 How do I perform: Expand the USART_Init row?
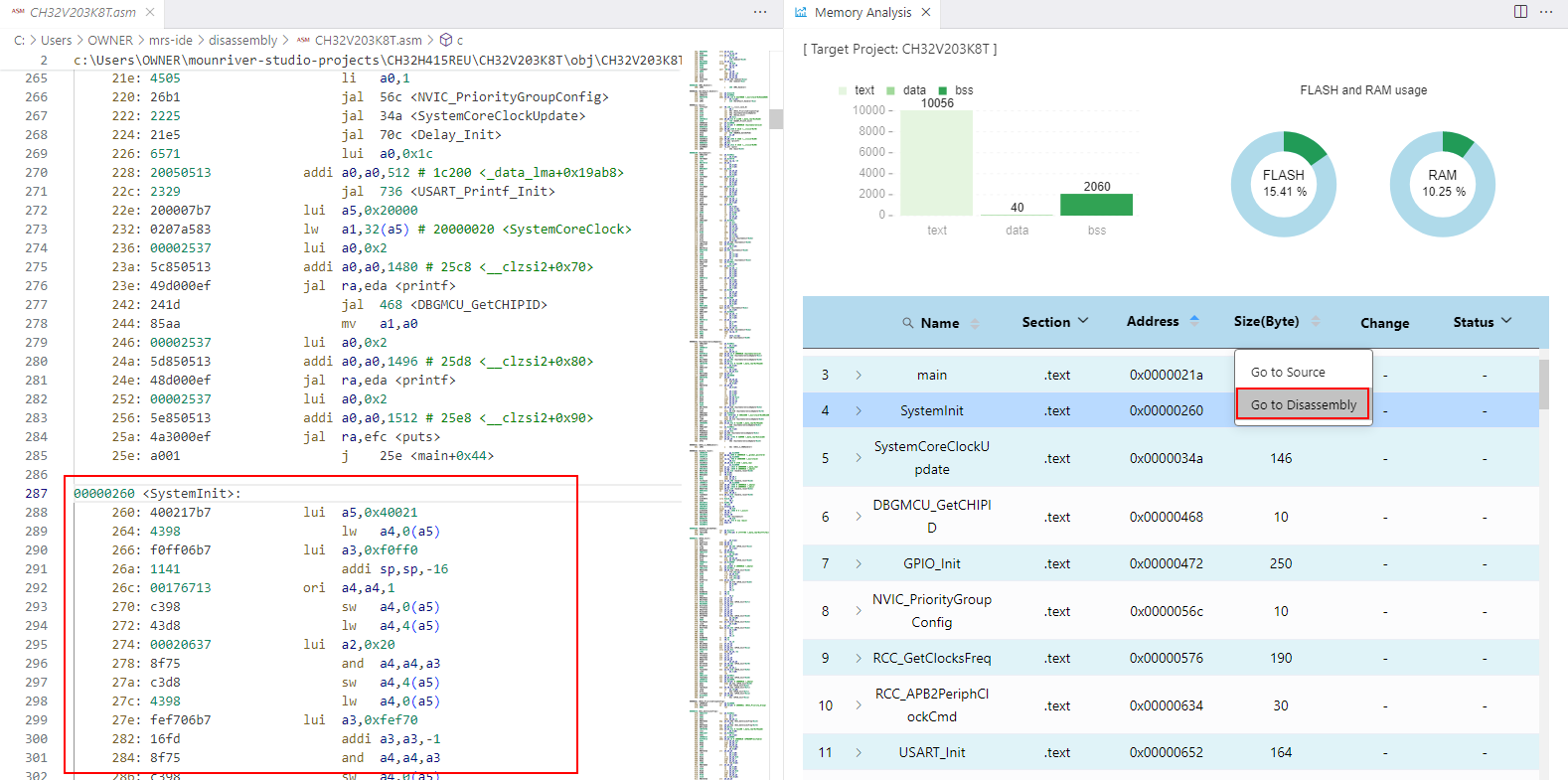coord(859,752)
